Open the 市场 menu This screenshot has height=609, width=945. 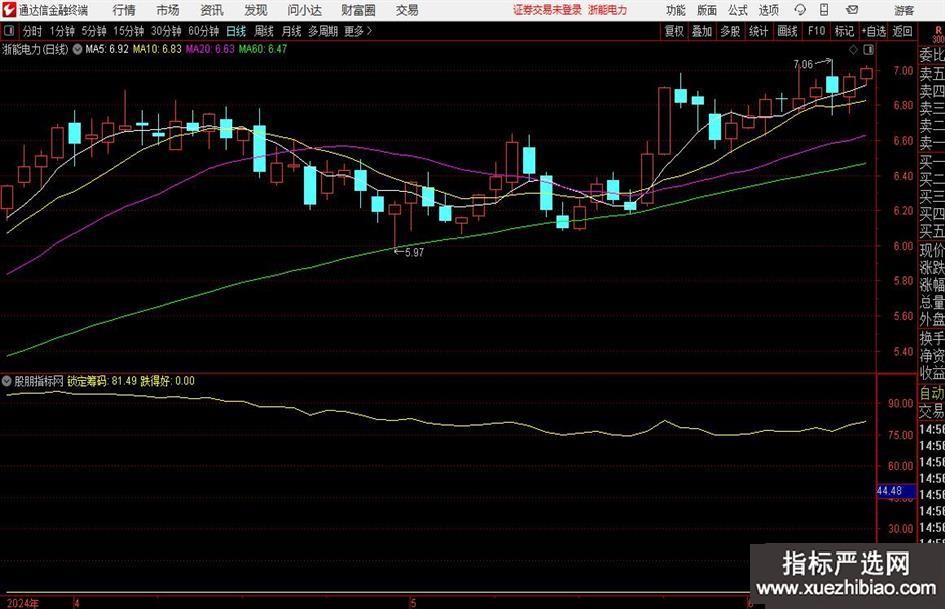point(168,10)
